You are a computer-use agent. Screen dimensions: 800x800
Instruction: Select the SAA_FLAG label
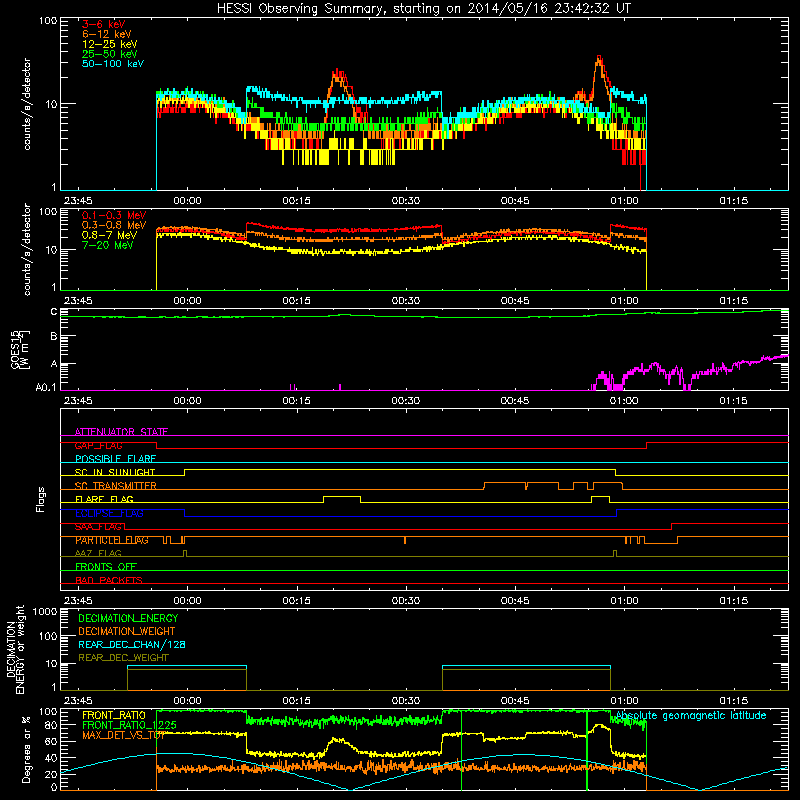pyautogui.click(x=98, y=527)
